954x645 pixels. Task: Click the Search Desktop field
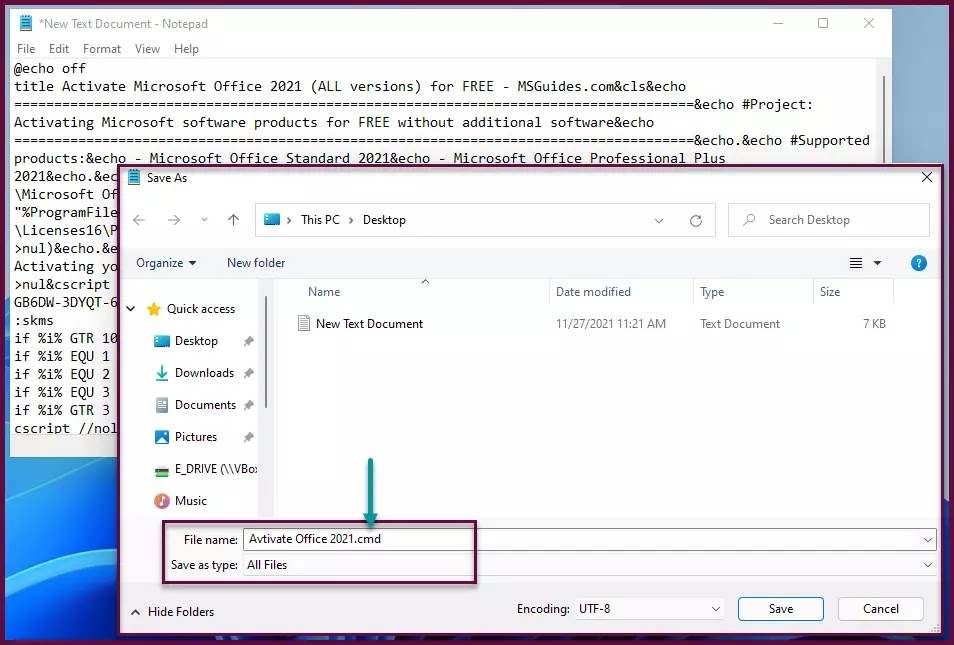829,220
